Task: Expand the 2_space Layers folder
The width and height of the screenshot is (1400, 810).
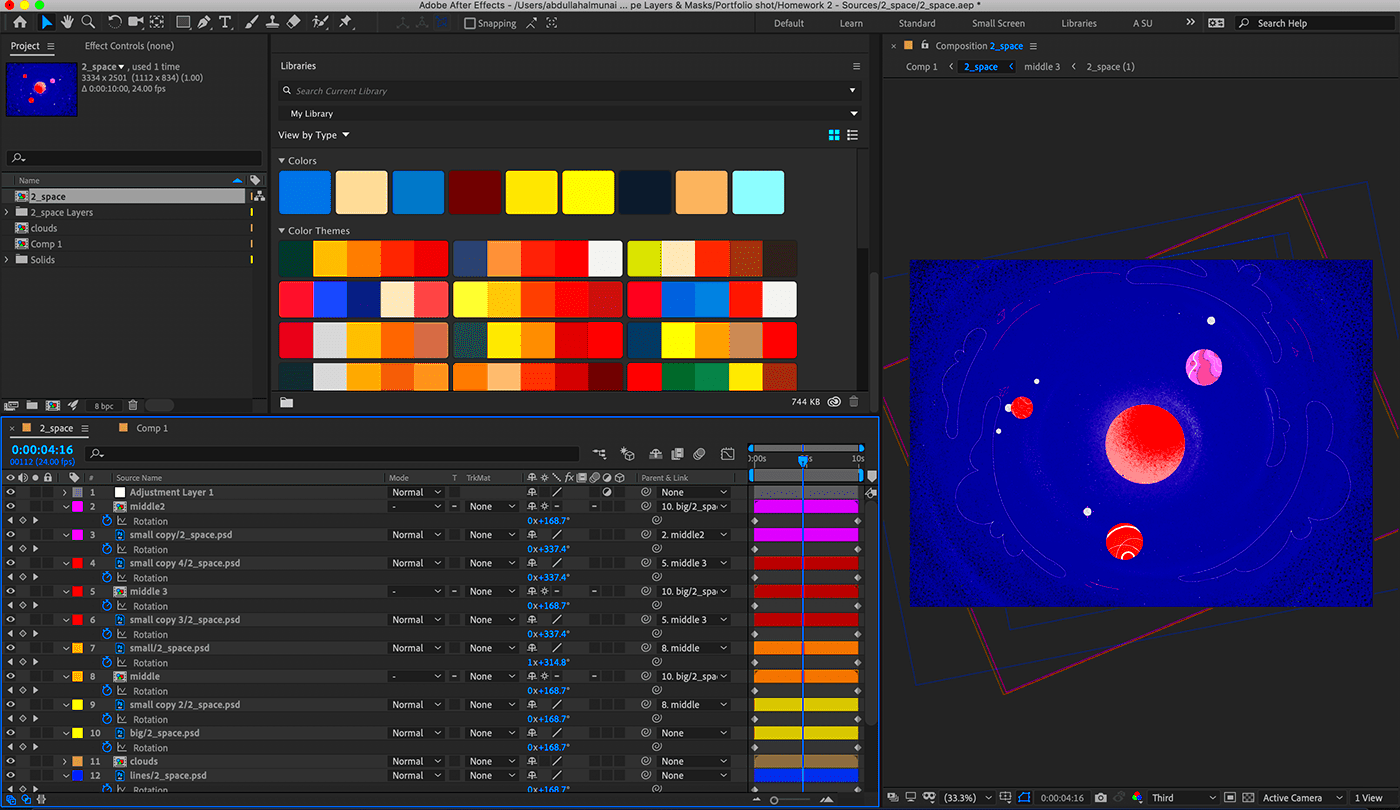Action: (x=6, y=212)
